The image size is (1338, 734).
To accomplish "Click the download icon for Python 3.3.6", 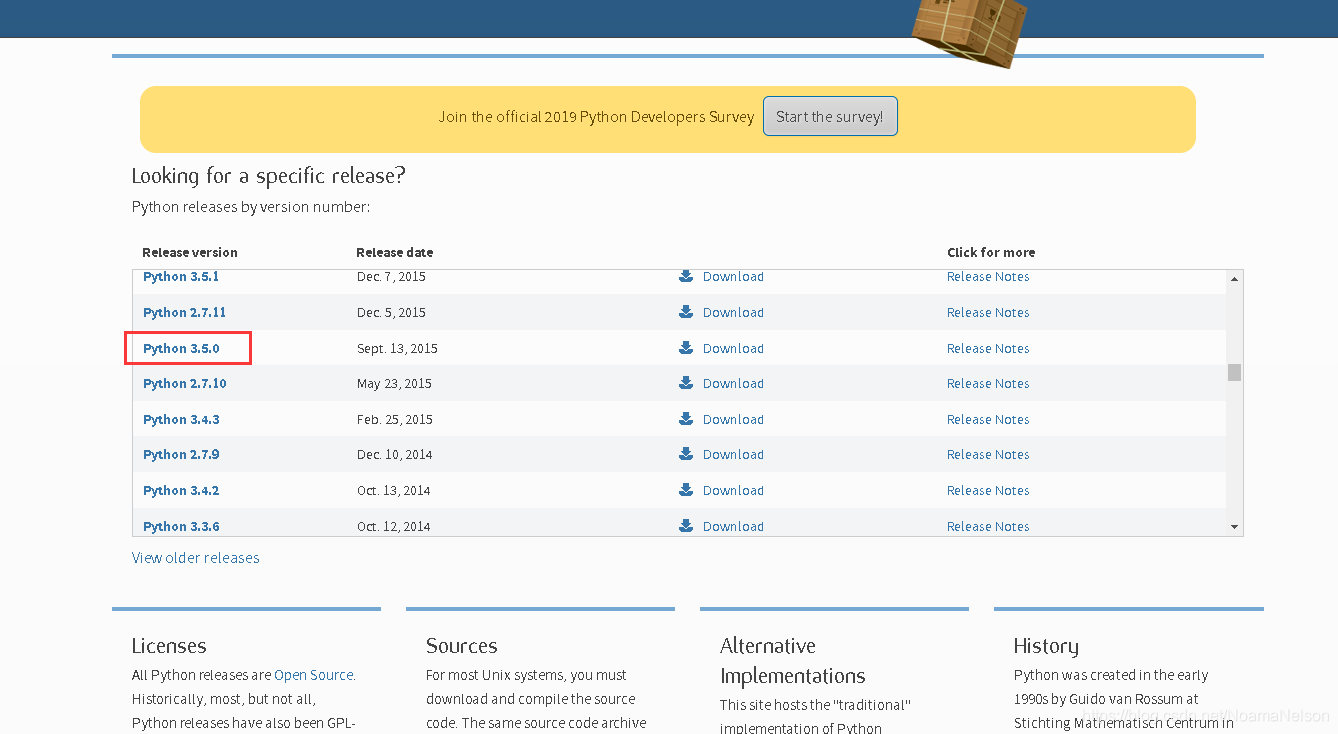I will point(686,526).
